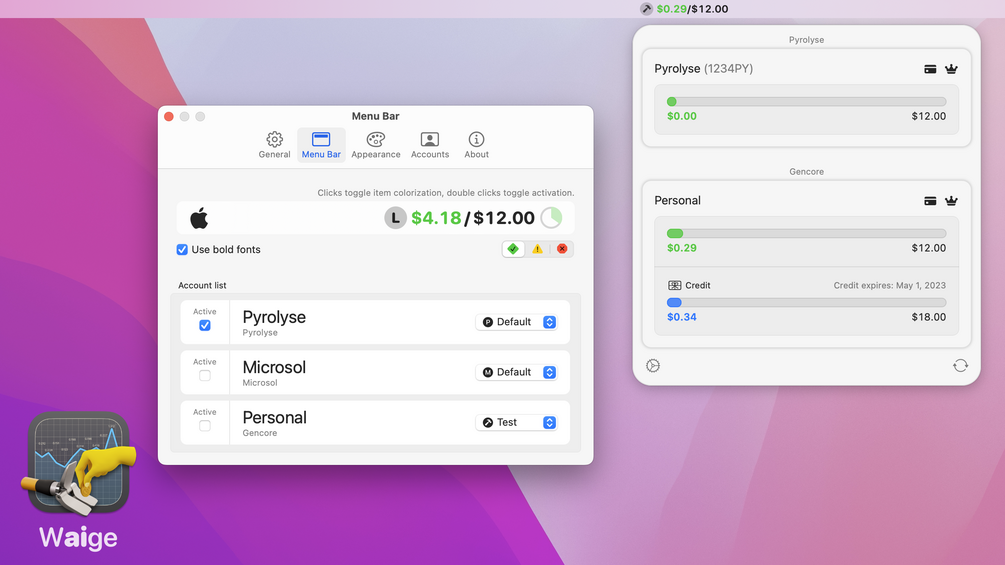1005x565 pixels.
Task: Click the Waige app icon
Action: 78,464
